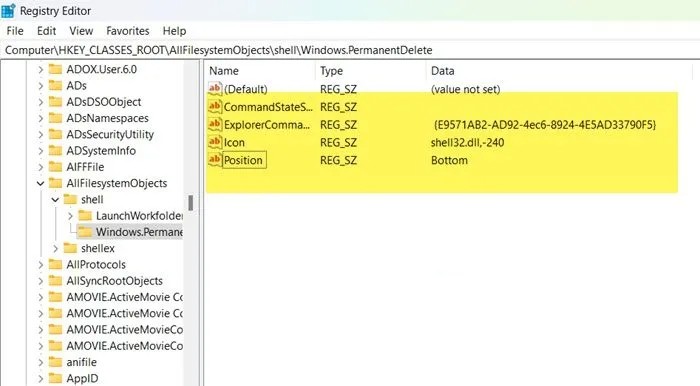The width and height of the screenshot is (700, 386).
Task: Click the Position value's string icon
Action: click(x=215, y=160)
